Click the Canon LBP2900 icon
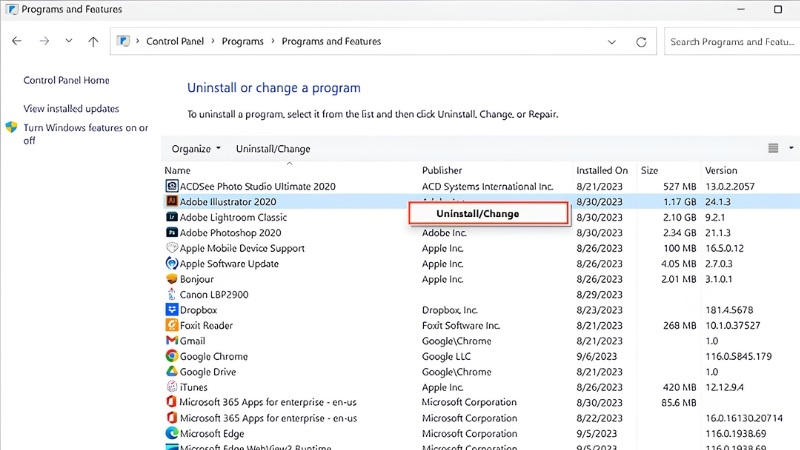 point(171,294)
